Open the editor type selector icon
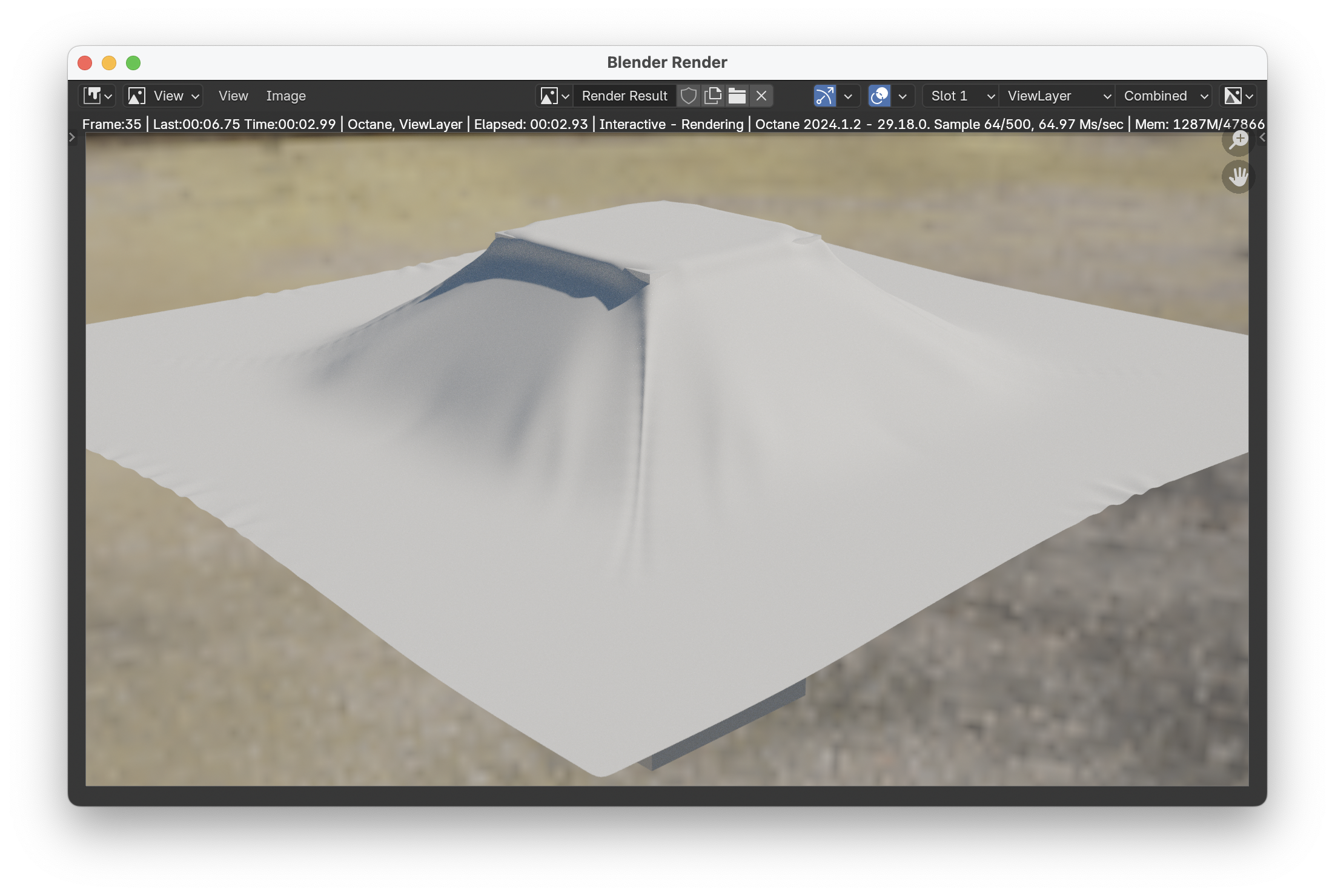Image resolution: width=1335 pixels, height=896 pixels. [98, 96]
